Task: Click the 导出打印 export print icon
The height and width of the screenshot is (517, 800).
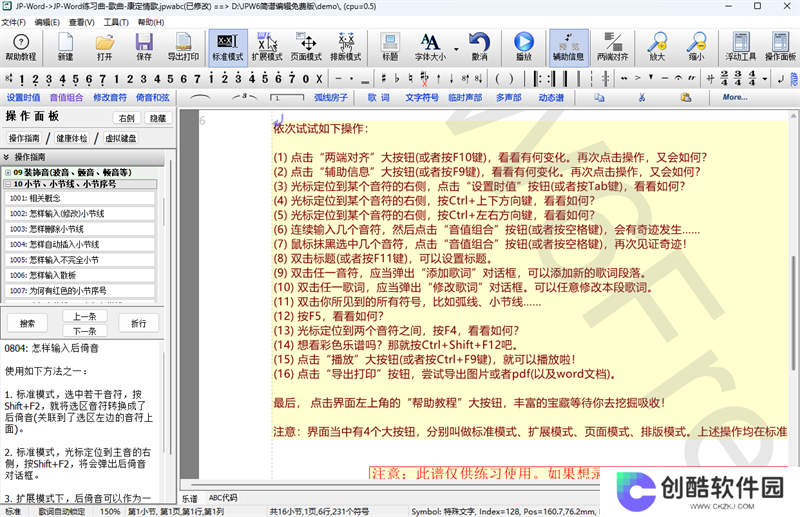Action: (x=183, y=47)
